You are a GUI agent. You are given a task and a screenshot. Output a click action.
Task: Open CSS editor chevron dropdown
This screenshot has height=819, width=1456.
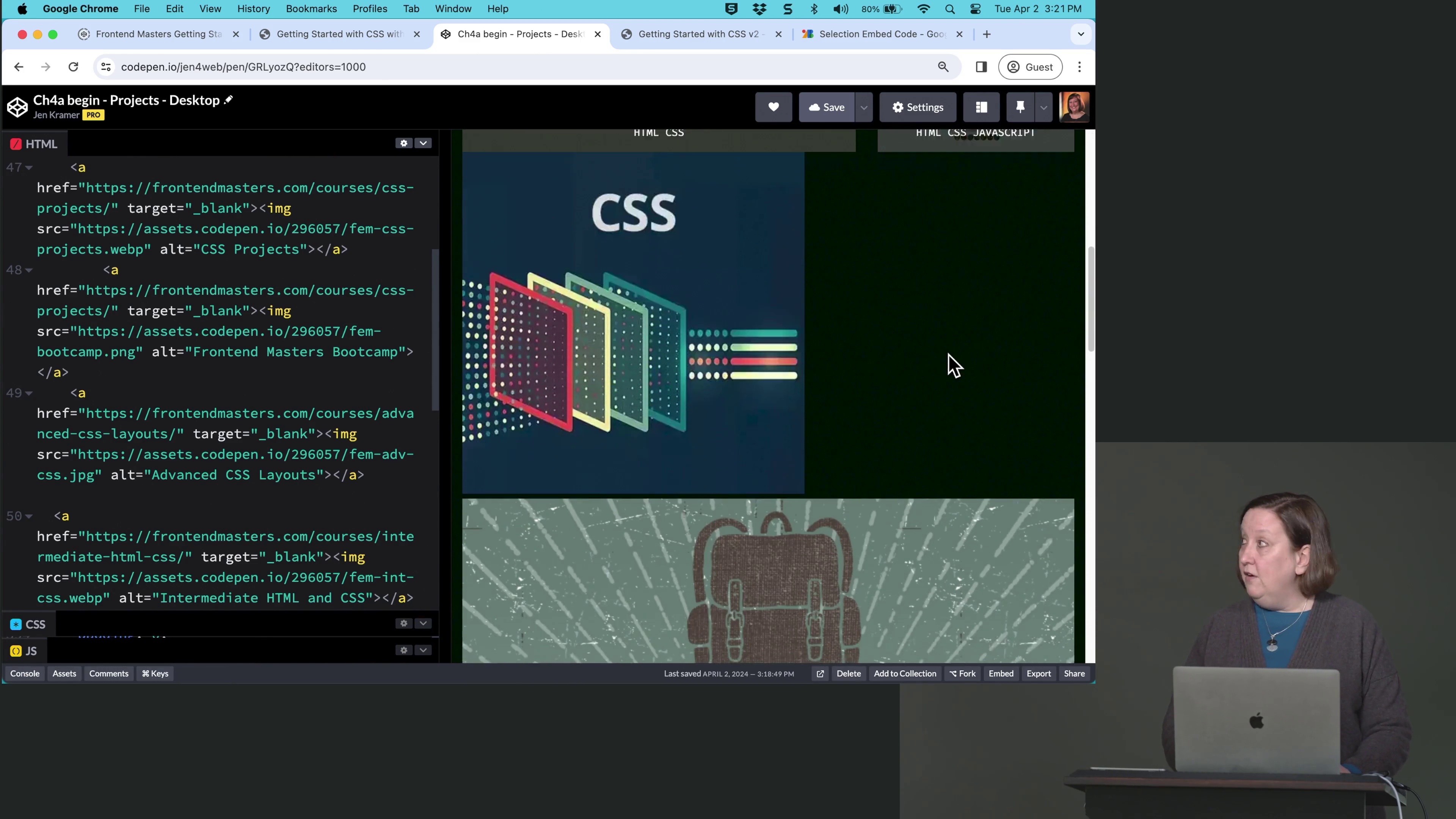[423, 623]
